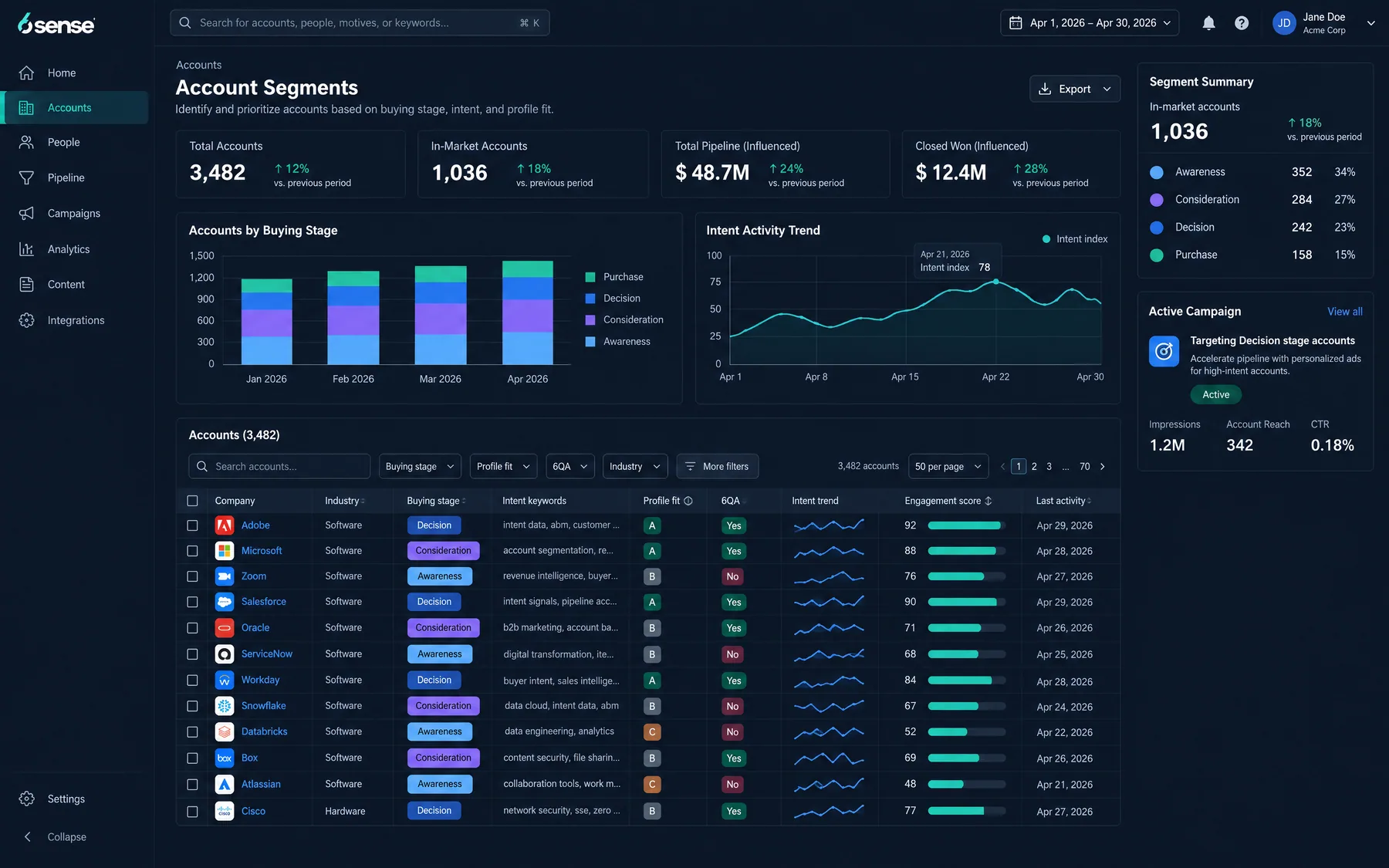Check the Workday row checkbox
This screenshot has width=1389, height=868.
coord(193,681)
